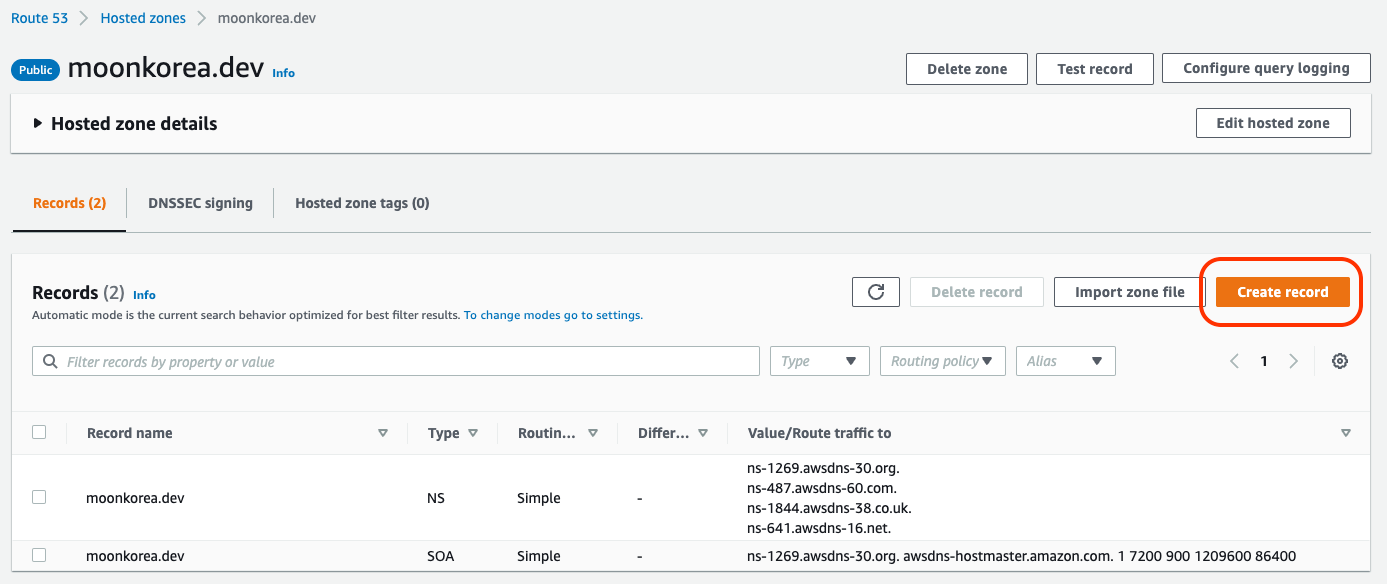Open table preferences gear icon

[x=1340, y=361]
